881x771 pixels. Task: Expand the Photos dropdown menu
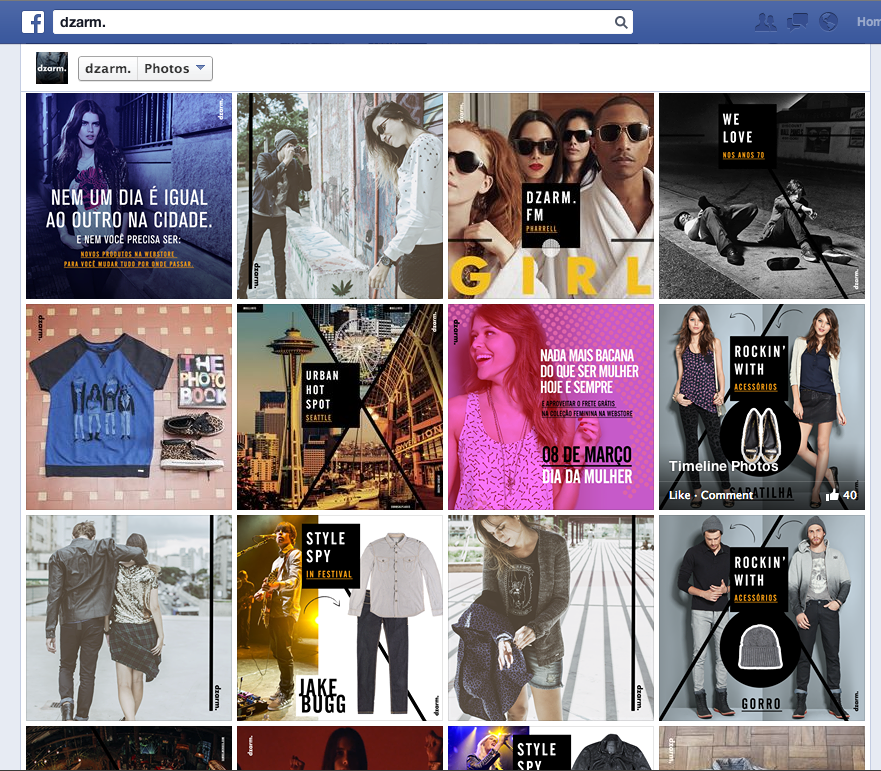[175, 69]
